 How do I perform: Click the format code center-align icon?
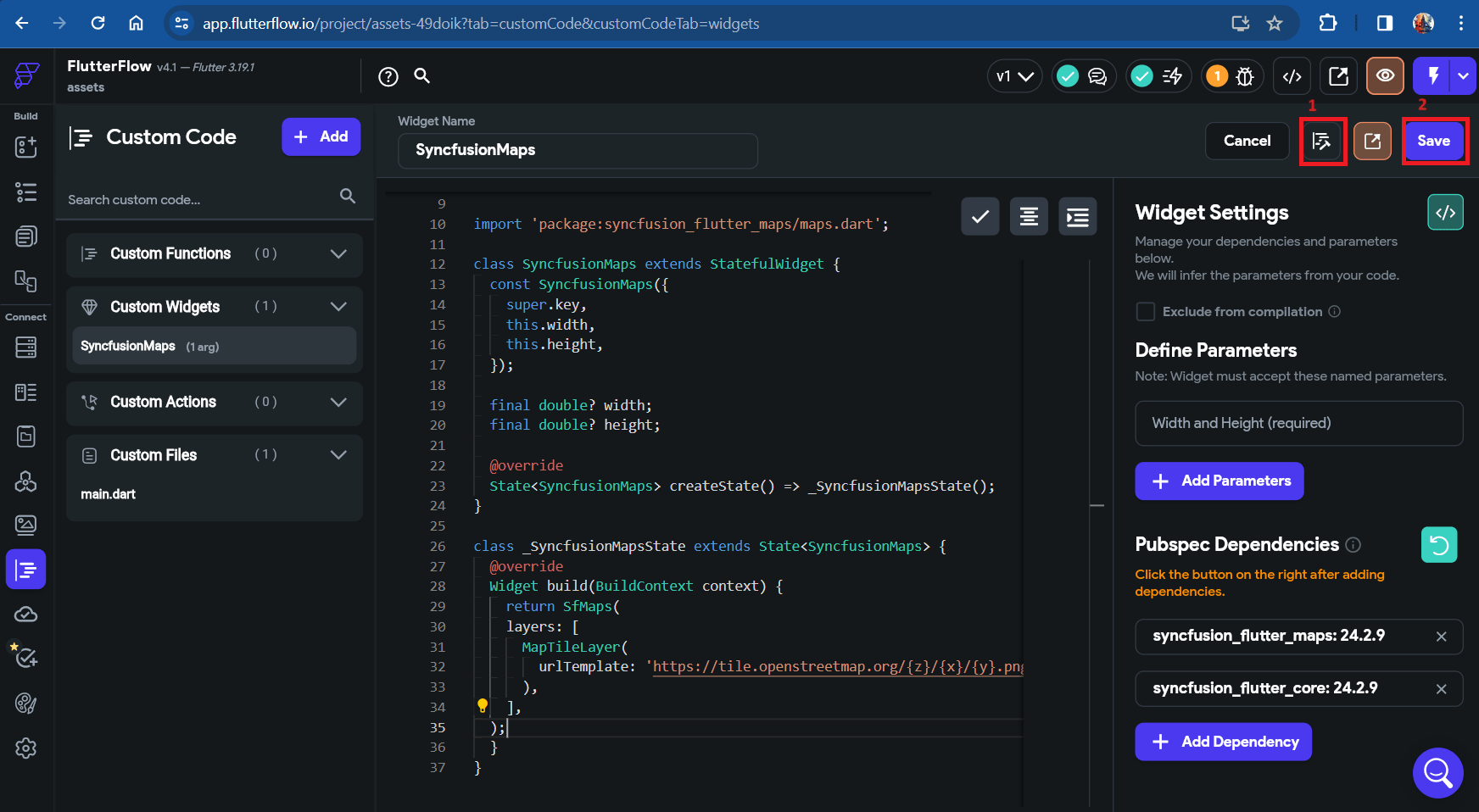tap(1029, 217)
